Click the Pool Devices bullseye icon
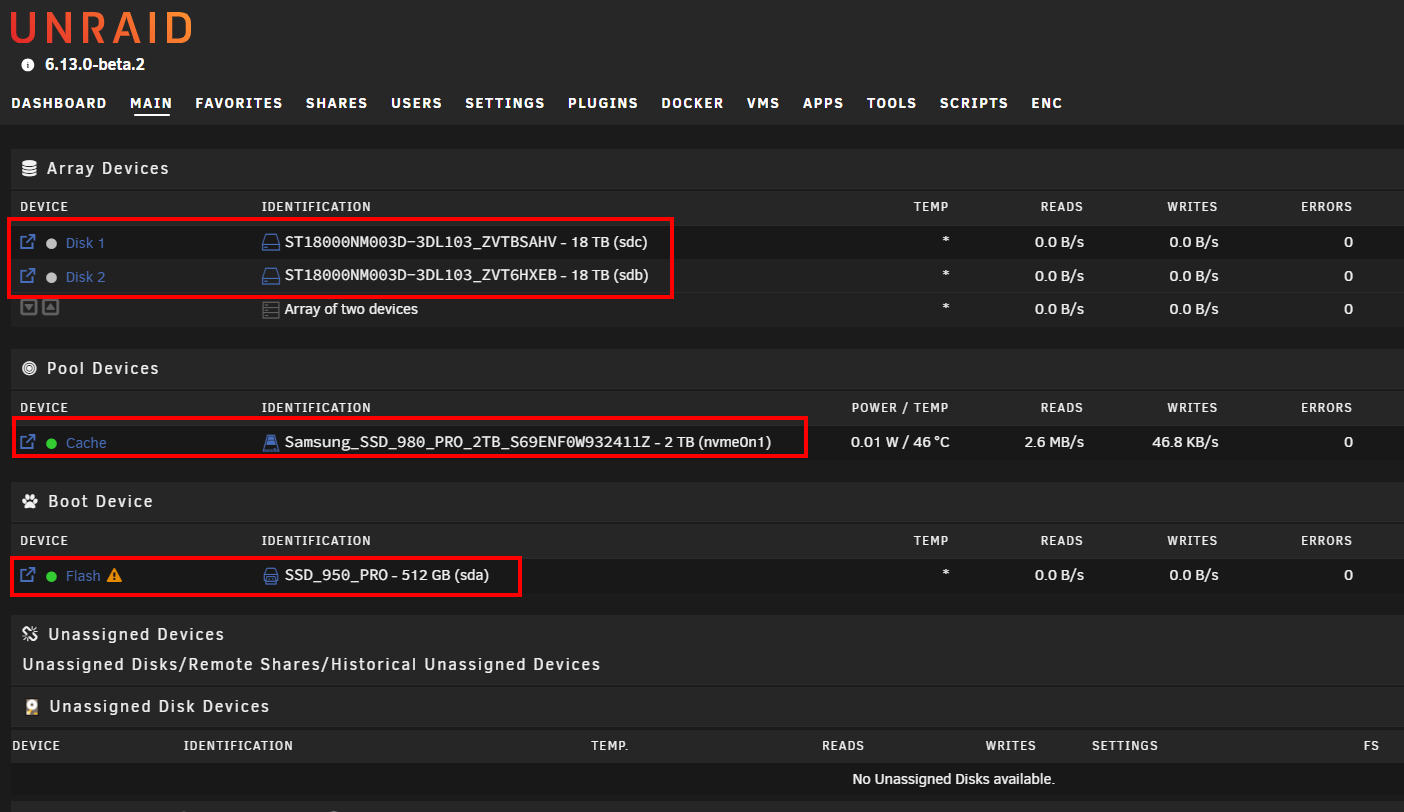 (29, 368)
